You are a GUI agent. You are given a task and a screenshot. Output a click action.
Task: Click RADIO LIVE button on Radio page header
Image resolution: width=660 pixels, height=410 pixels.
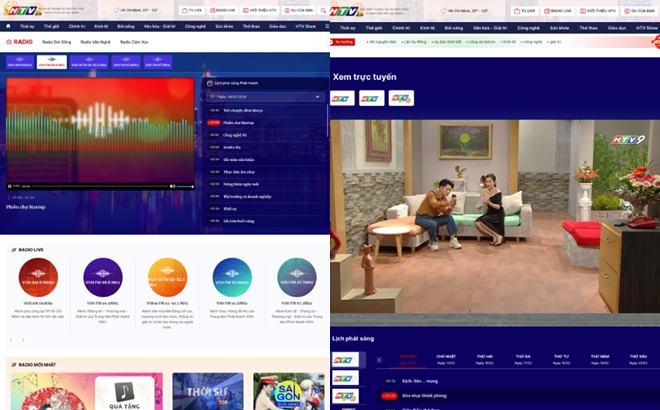[223, 10]
